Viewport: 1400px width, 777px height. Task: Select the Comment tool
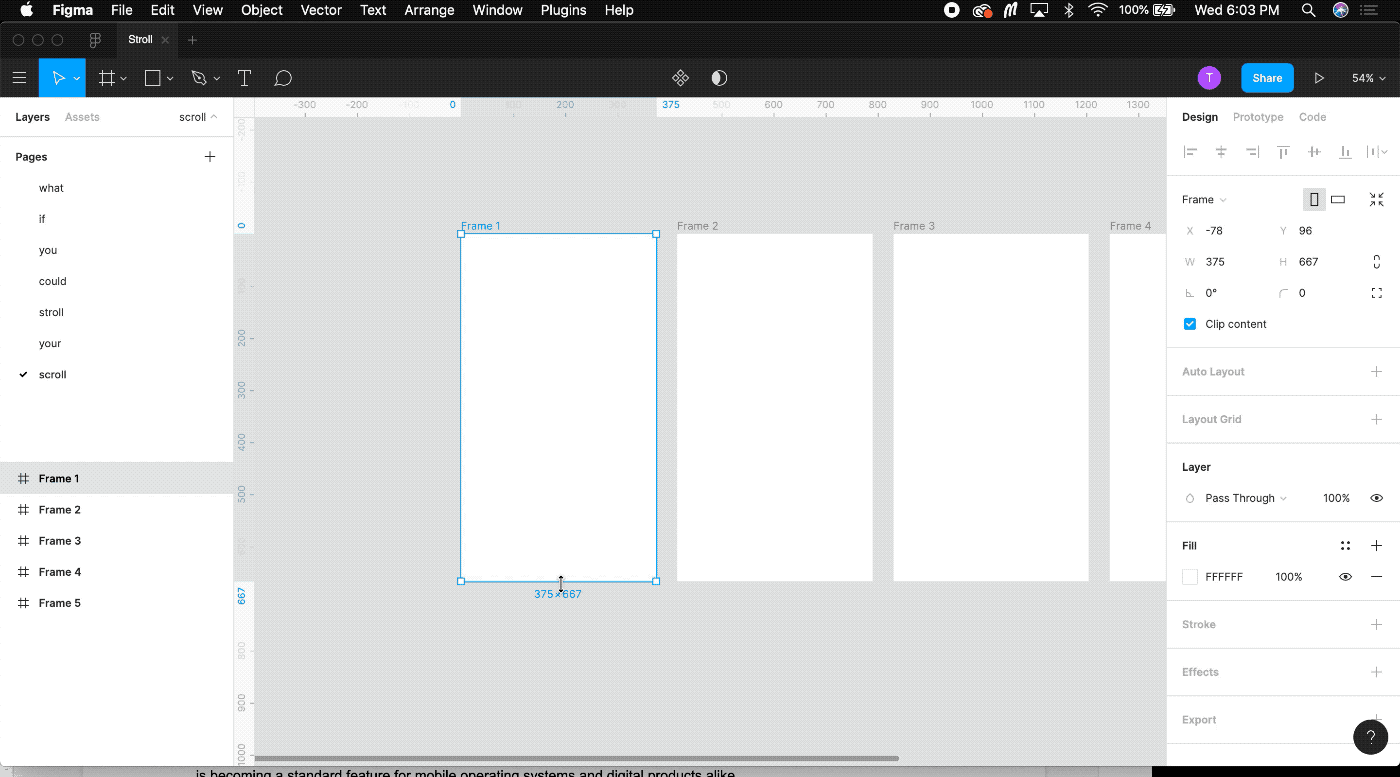tap(283, 78)
